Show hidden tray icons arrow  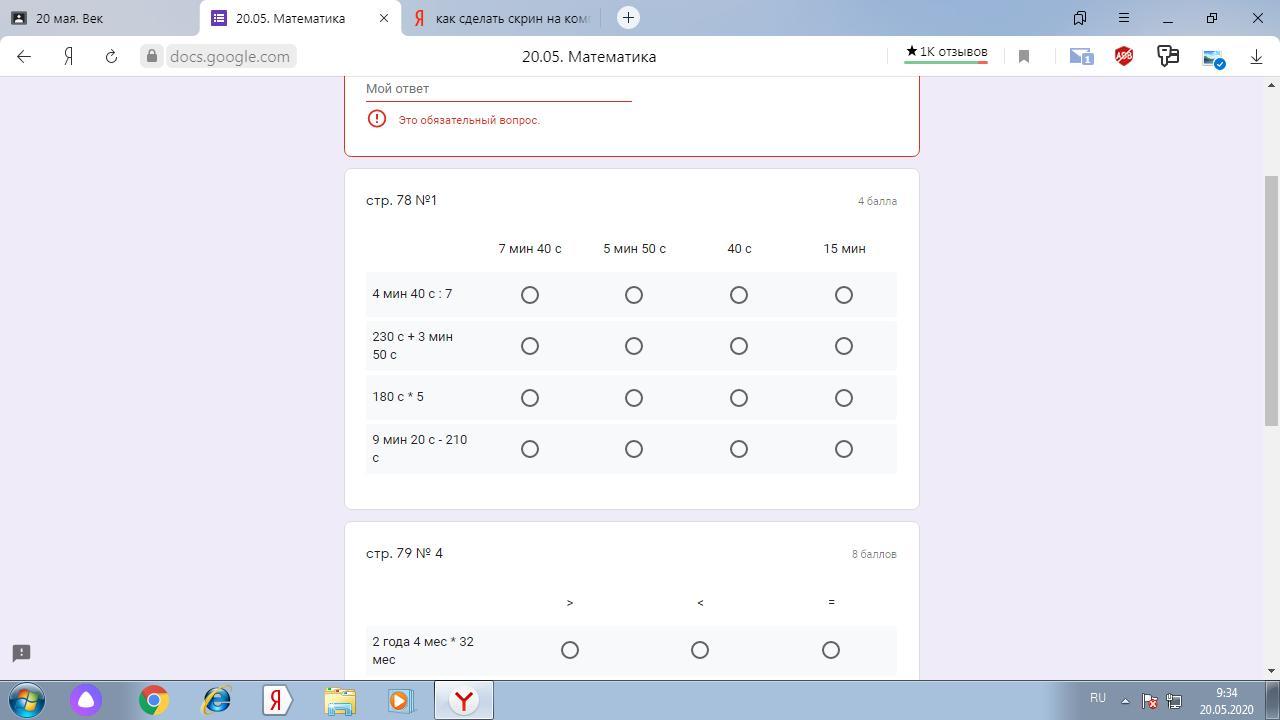click(1125, 701)
